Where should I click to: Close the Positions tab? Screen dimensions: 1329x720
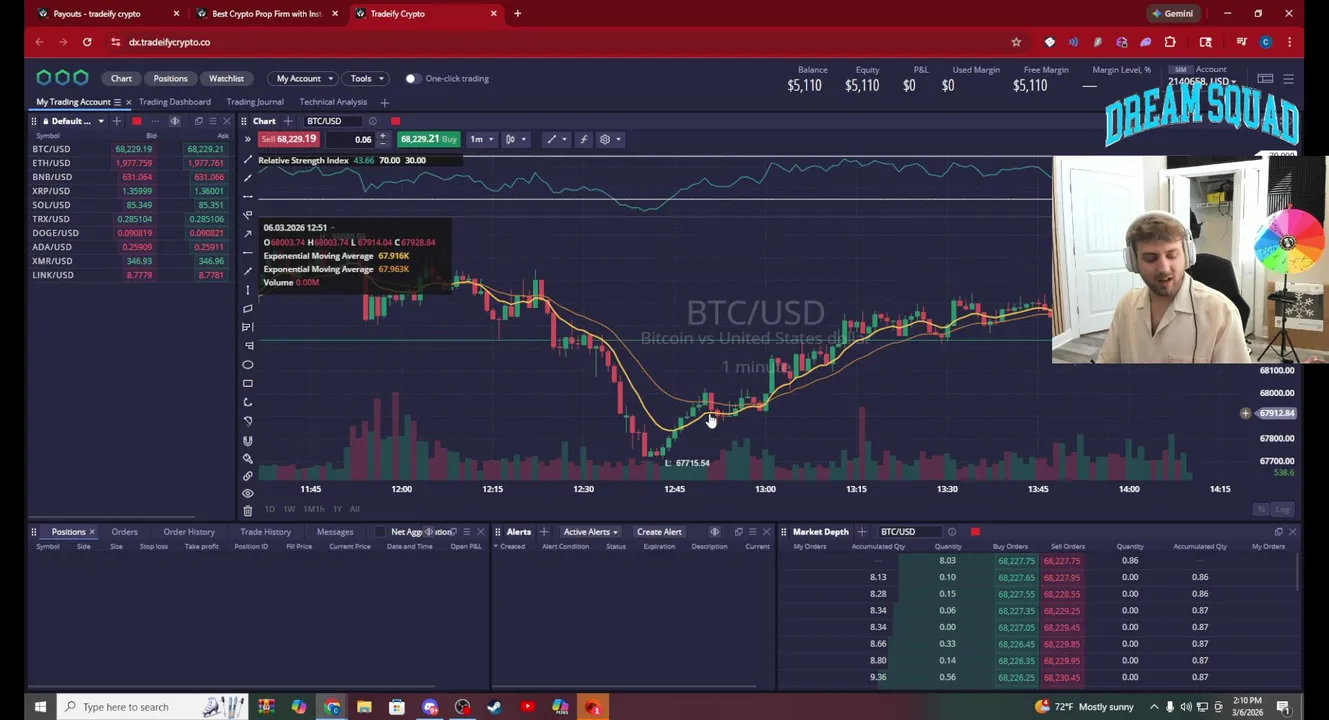(92, 532)
